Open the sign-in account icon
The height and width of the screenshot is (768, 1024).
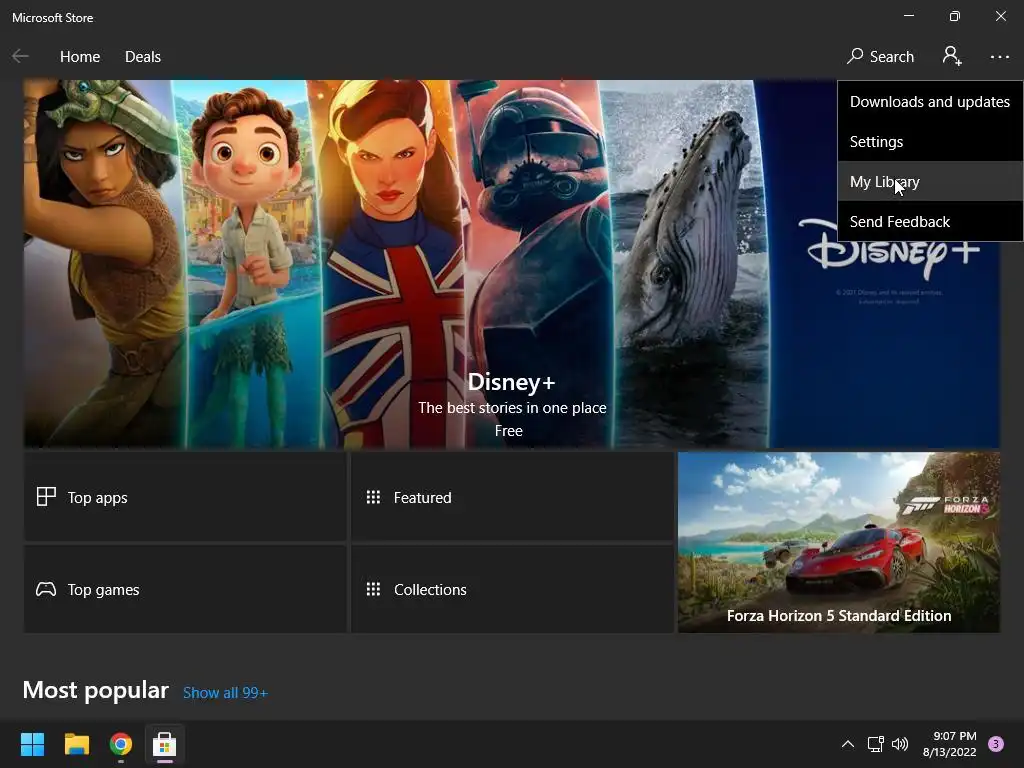tap(952, 56)
